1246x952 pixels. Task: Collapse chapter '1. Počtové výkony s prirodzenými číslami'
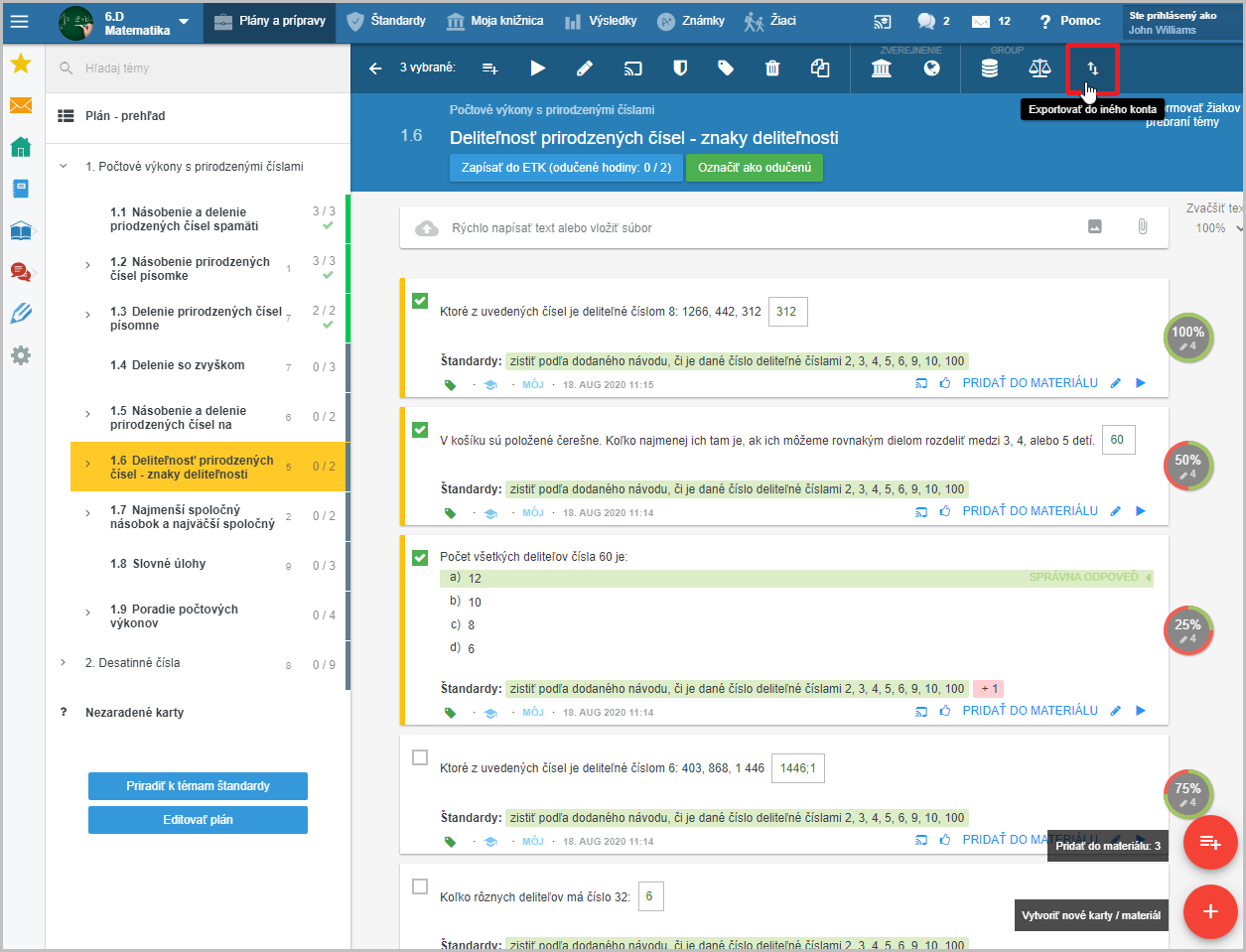(x=63, y=167)
